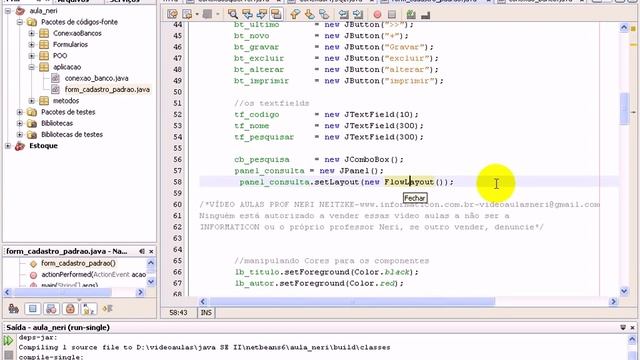Collapse the aula_neri project node

(8, 11)
